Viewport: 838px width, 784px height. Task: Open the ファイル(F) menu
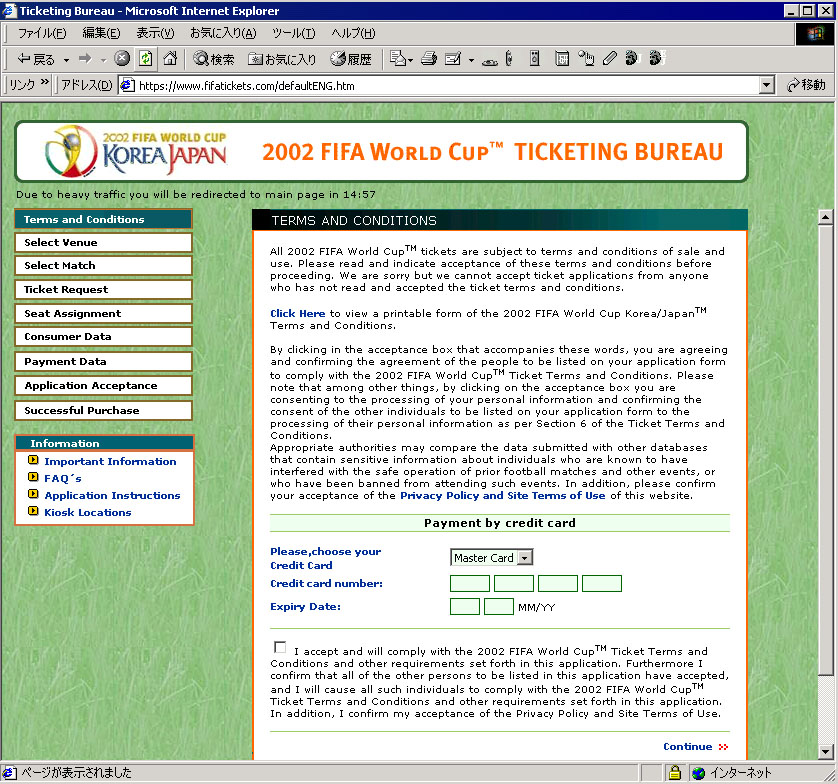pyautogui.click(x=42, y=34)
